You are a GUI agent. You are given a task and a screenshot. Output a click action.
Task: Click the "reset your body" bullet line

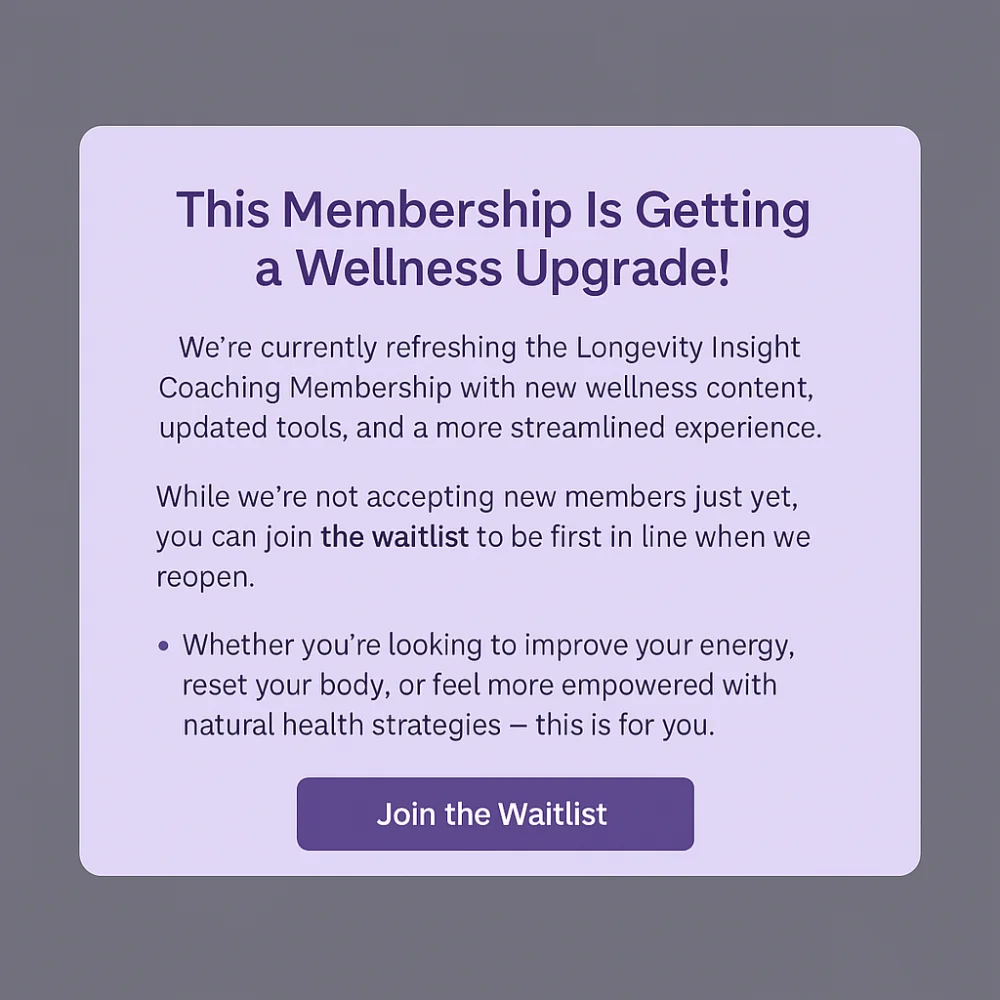[480, 685]
